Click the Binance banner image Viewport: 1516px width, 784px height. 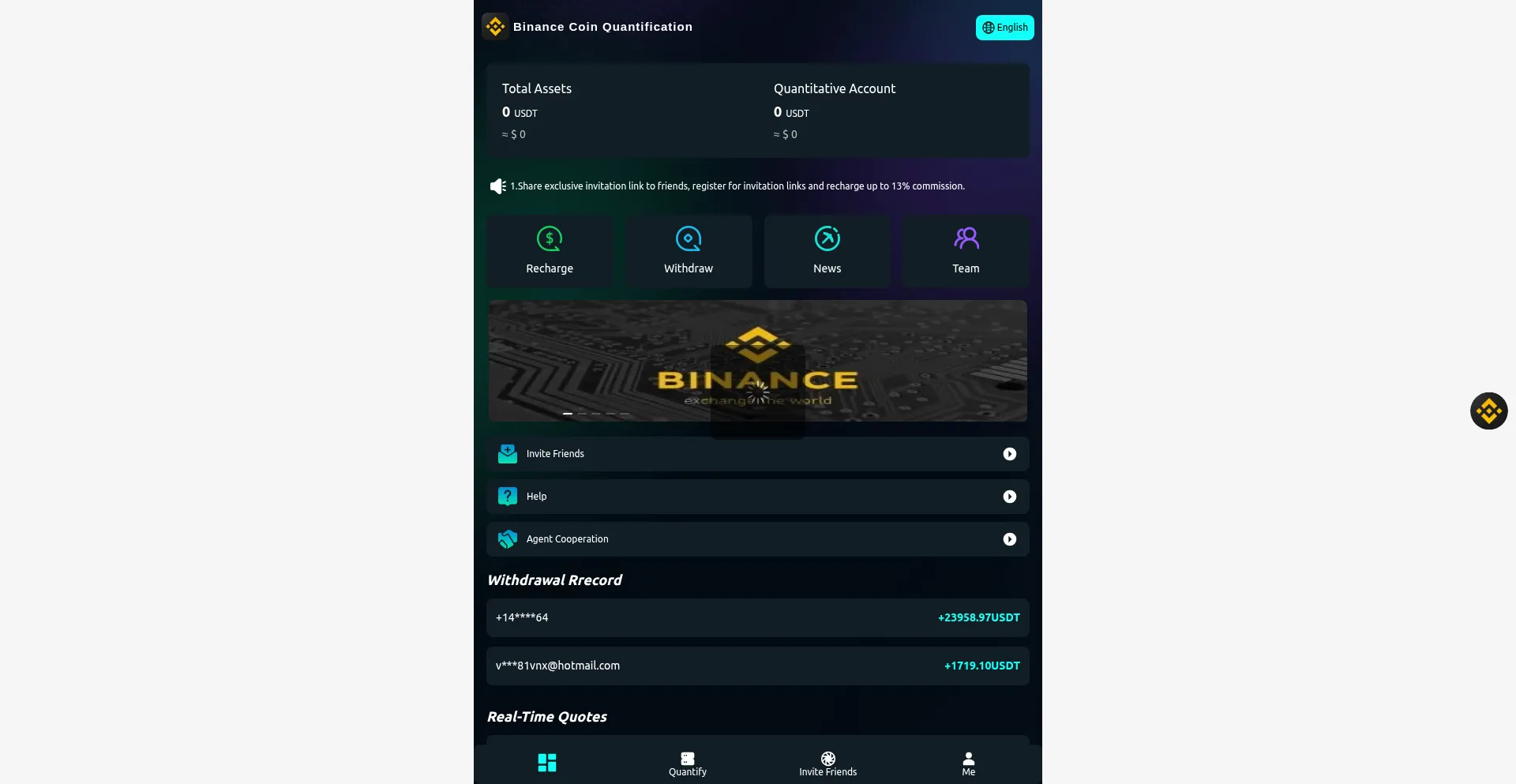click(x=758, y=361)
